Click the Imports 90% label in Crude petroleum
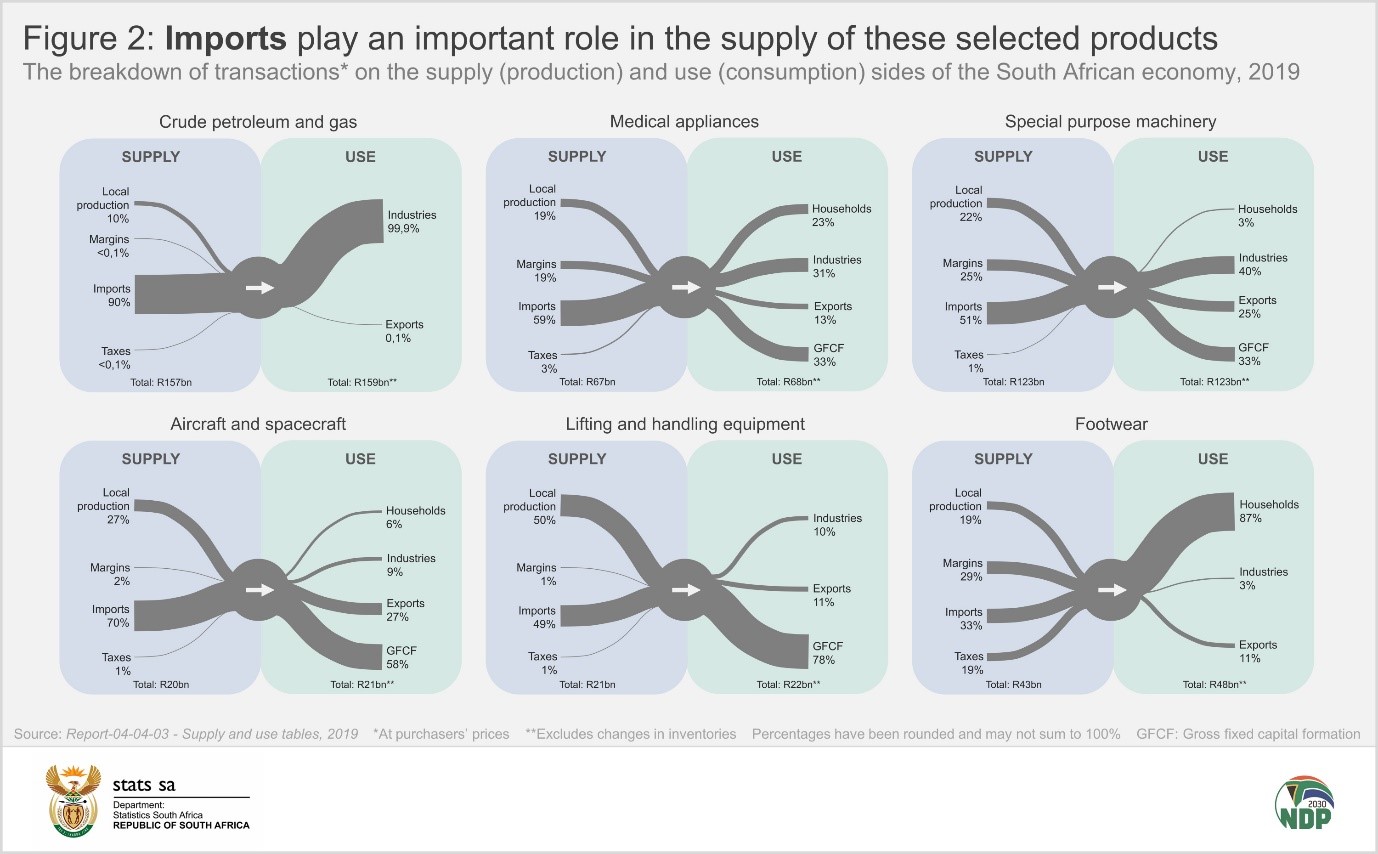 (x=111, y=296)
